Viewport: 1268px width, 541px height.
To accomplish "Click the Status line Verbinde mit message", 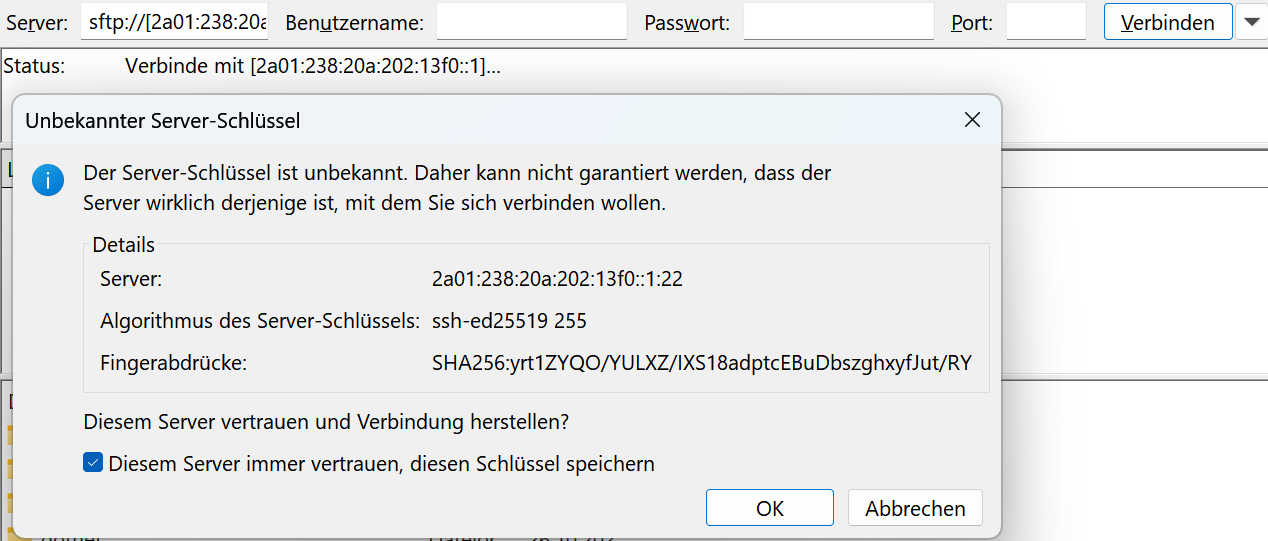I will (313, 66).
